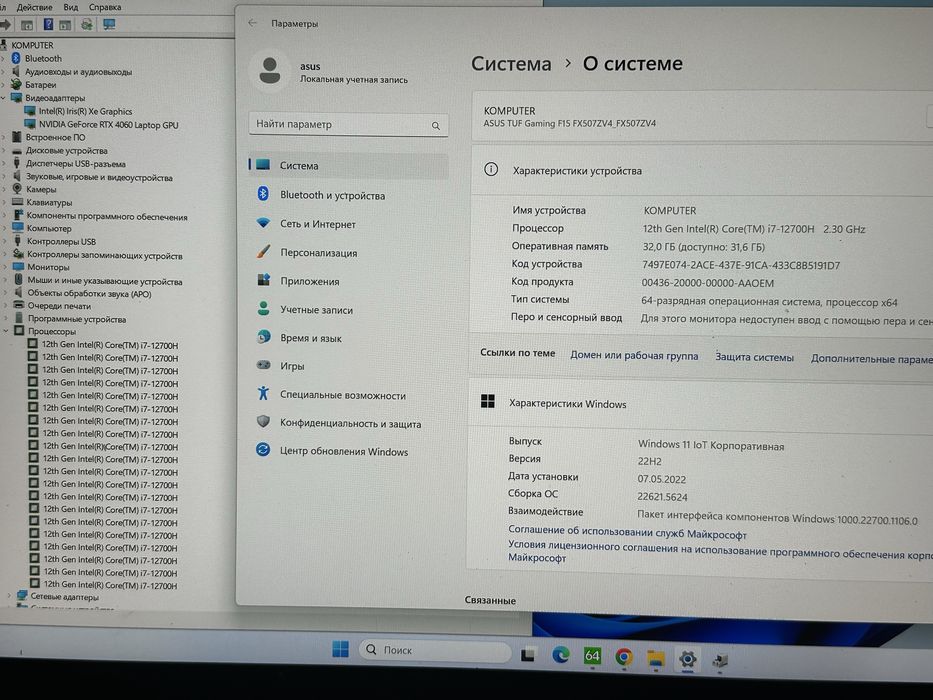Click the 22621.5624 build number value
This screenshot has width=933, height=700.
662,497
